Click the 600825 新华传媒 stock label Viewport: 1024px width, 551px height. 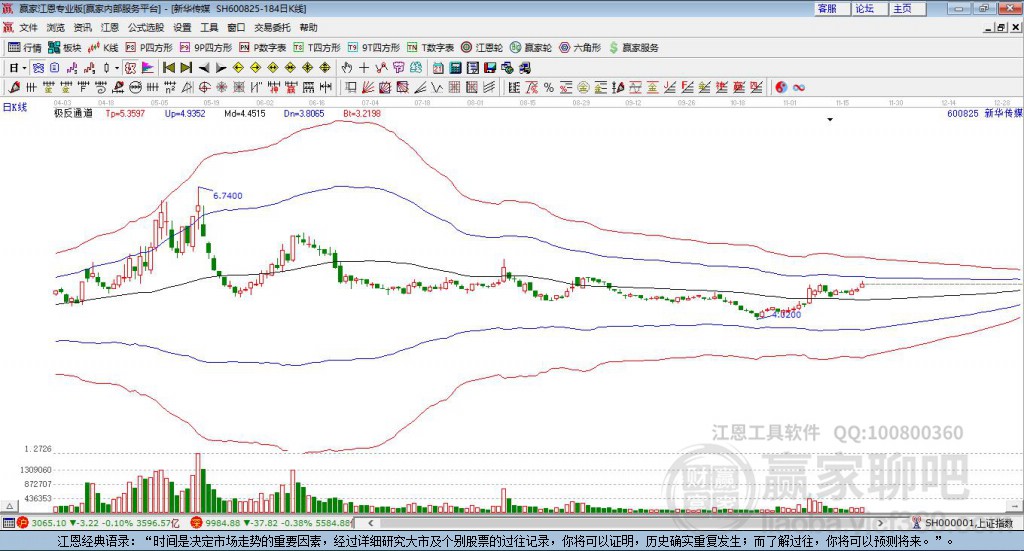coord(984,114)
